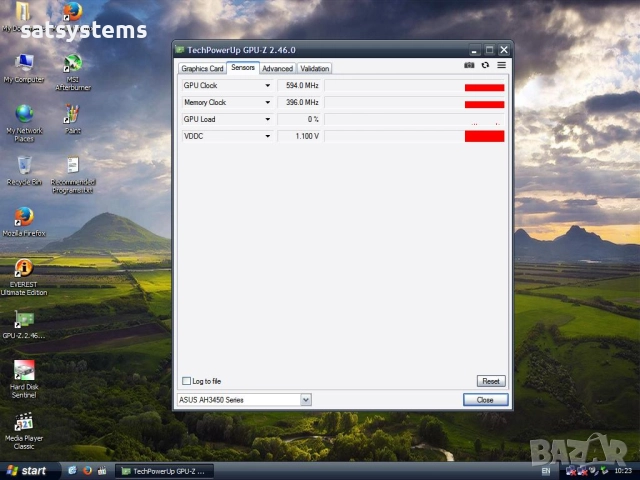Click the Memory Clock history graph

[415, 102]
